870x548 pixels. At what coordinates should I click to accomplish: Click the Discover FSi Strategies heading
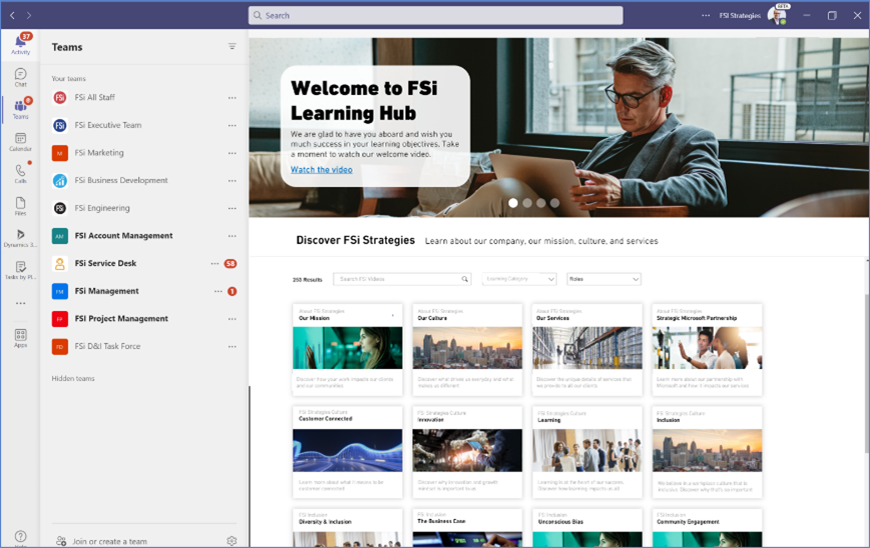pos(355,240)
